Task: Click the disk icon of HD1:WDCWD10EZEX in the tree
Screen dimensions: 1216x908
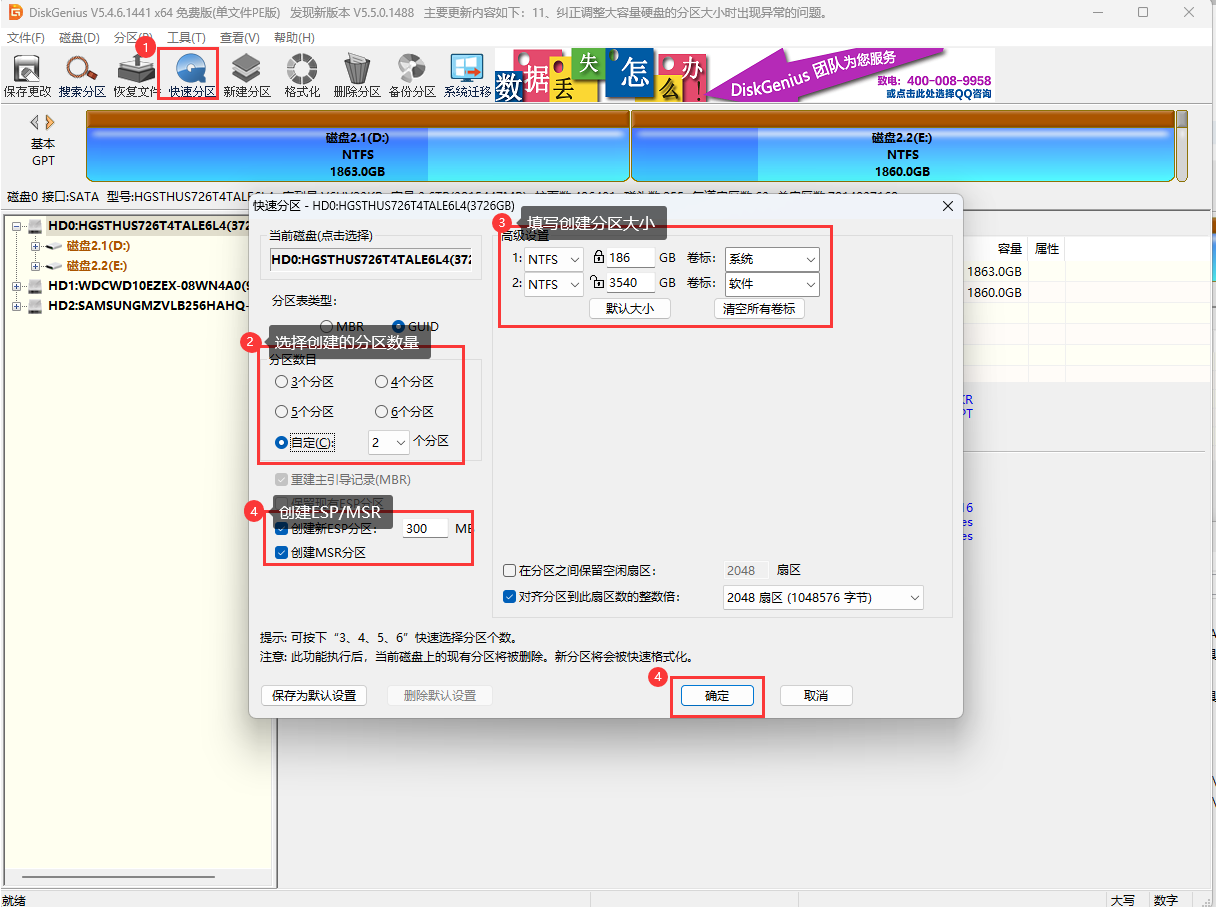Action: [x=36, y=286]
